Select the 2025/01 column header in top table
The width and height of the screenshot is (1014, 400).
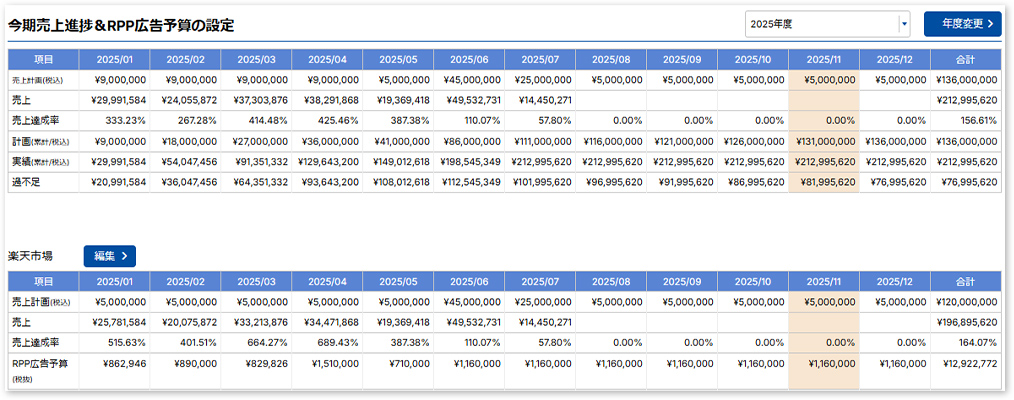114,59
